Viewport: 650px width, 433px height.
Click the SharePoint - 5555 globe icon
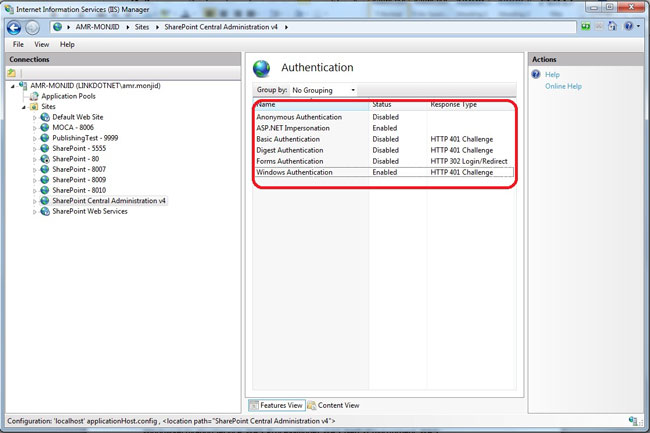(44, 148)
